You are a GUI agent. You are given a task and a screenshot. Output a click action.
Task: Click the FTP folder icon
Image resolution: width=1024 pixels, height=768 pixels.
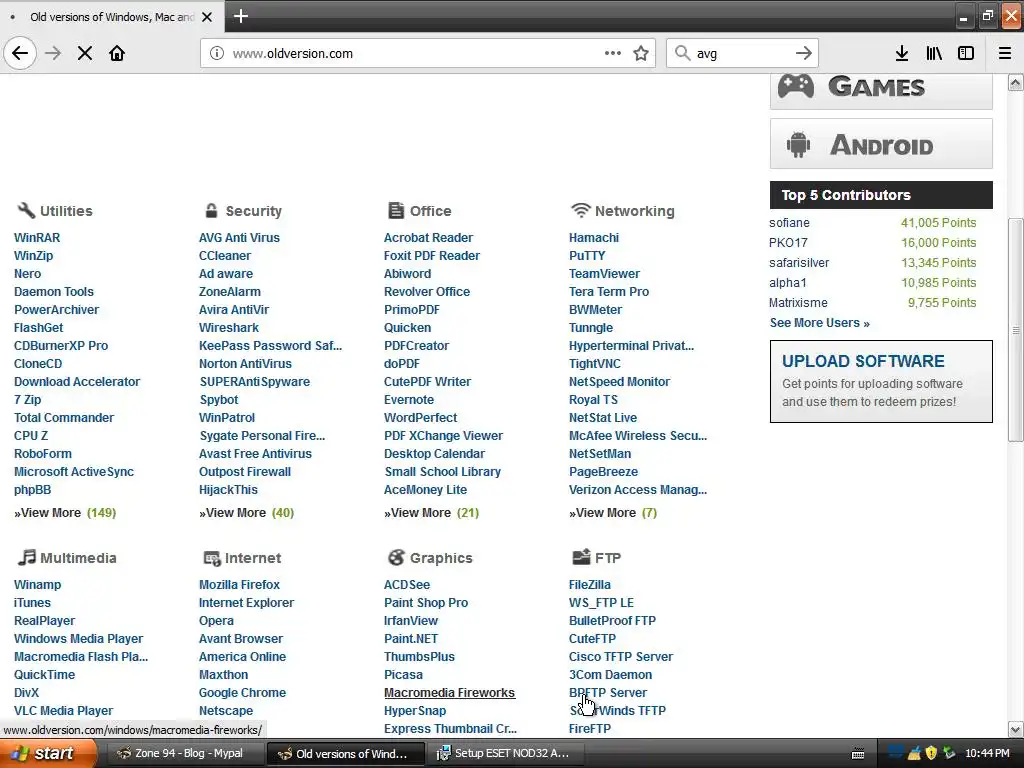click(581, 556)
